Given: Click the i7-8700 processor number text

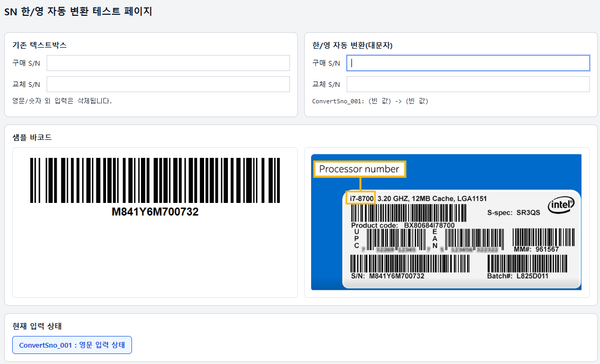Looking at the screenshot, I should 361,198.
